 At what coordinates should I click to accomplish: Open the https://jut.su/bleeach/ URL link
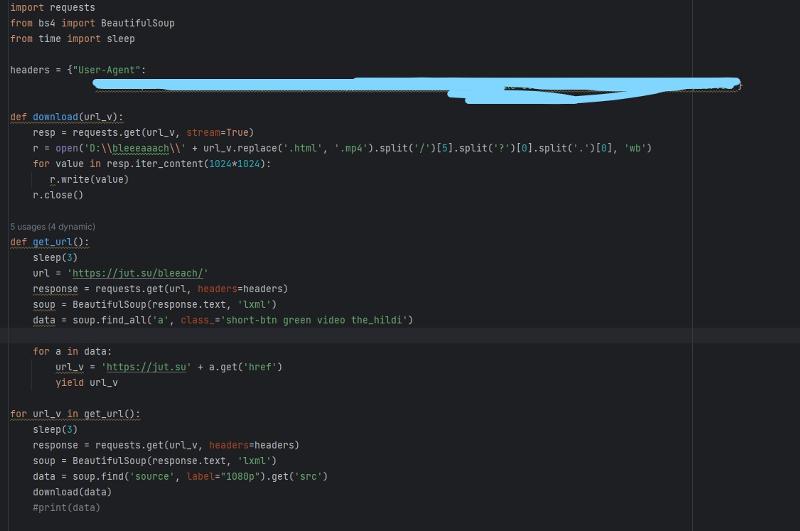[137, 273]
